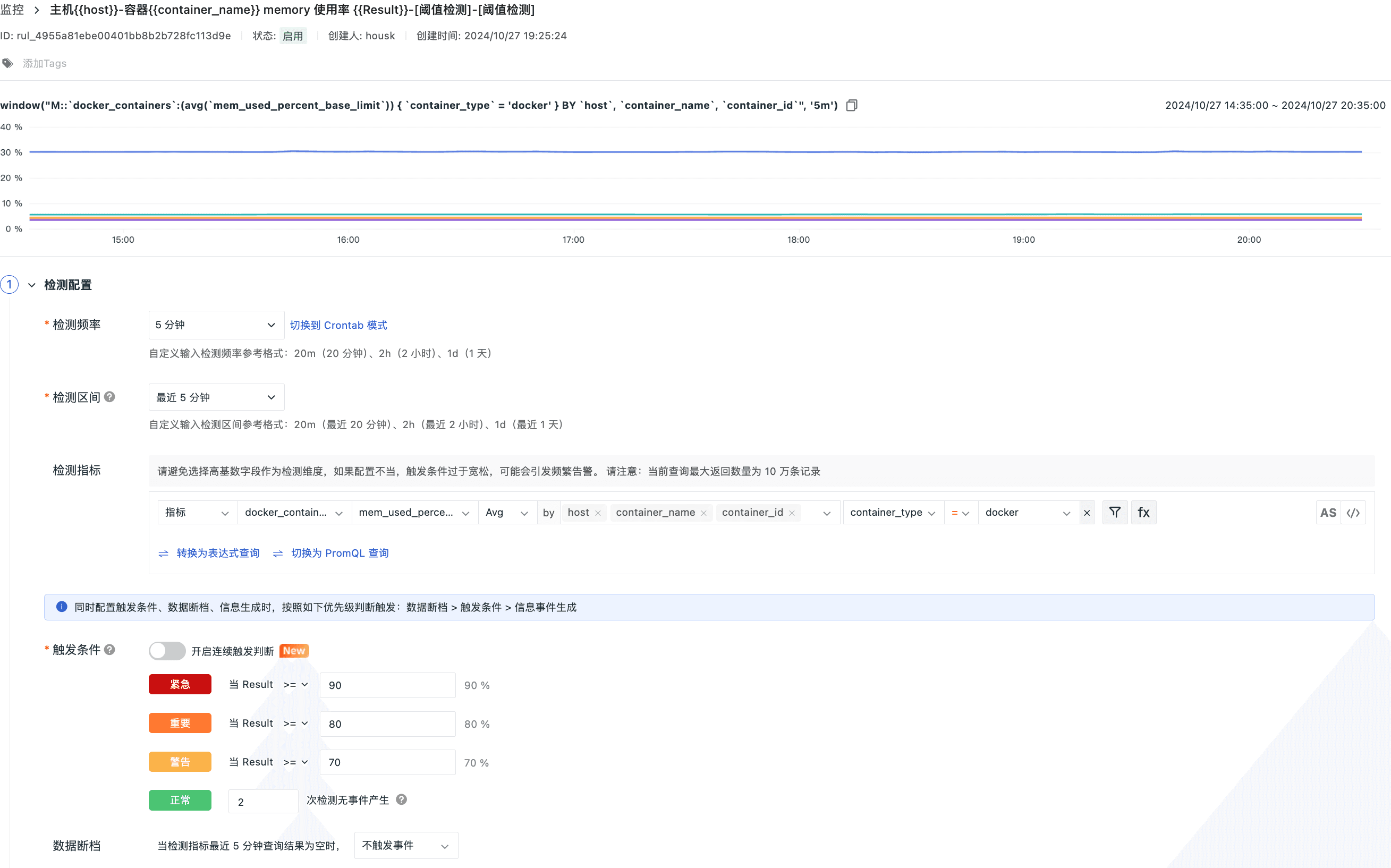The height and width of the screenshot is (868, 1391).
Task: Click 切换到 Crontab 模式 link
Action: click(338, 326)
